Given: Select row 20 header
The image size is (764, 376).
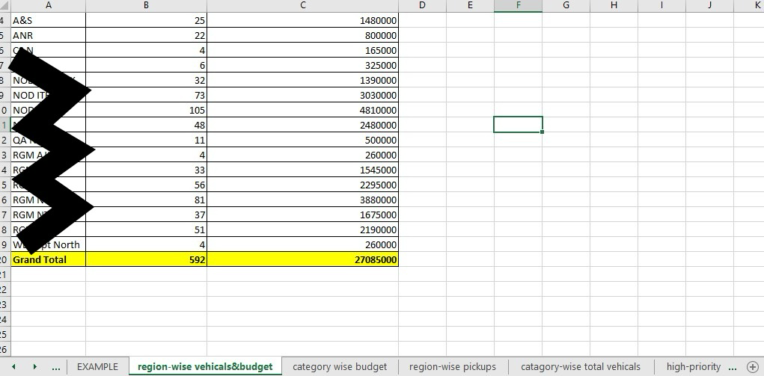Looking at the screenshot, I should 5,260.
